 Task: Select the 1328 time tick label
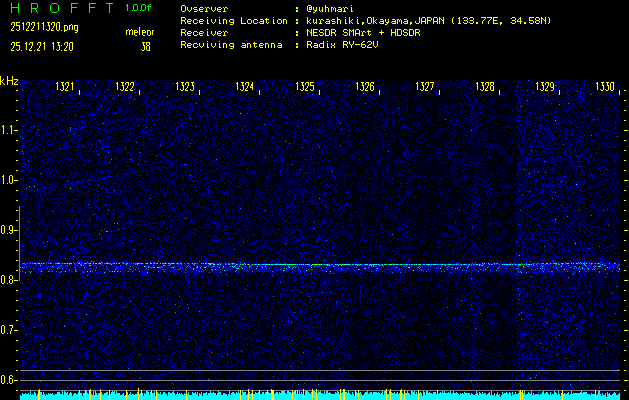pyautogui.click(x=485, y=88)
